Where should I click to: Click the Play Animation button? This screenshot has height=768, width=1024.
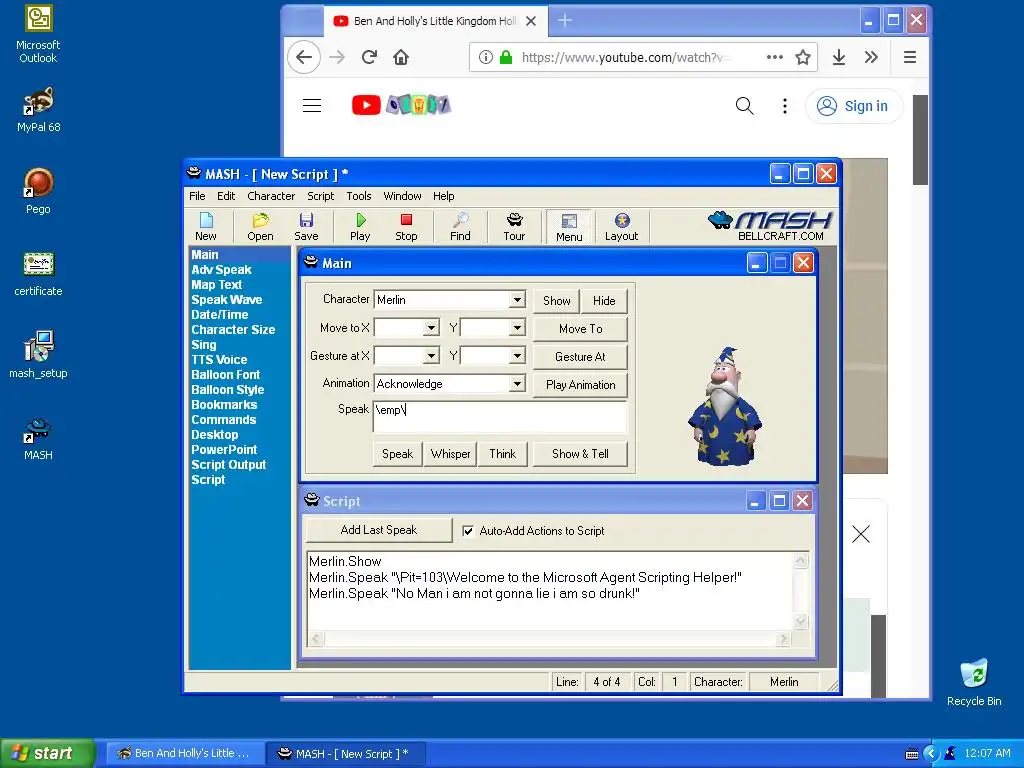[581, 385]
